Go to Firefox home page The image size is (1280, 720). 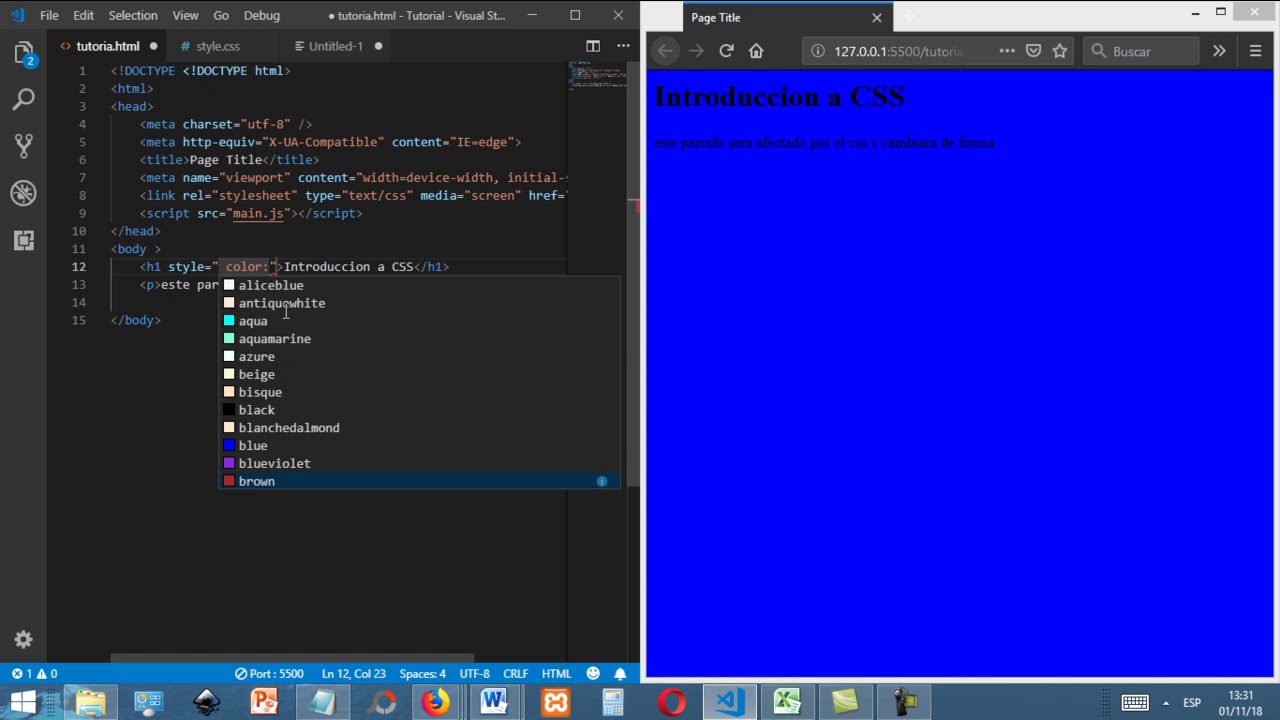click(x=756, y=51)
